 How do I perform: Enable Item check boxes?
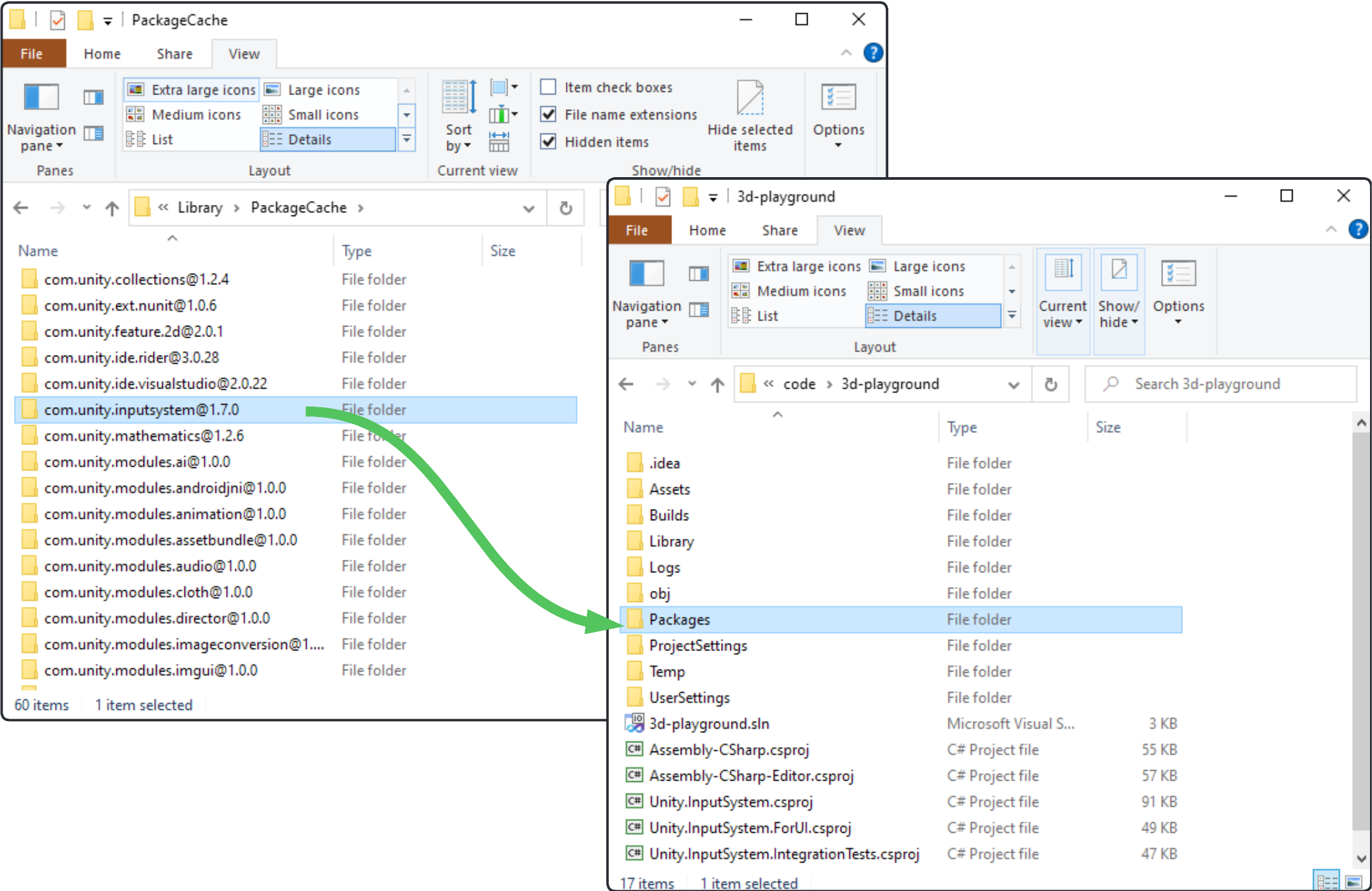548,87
